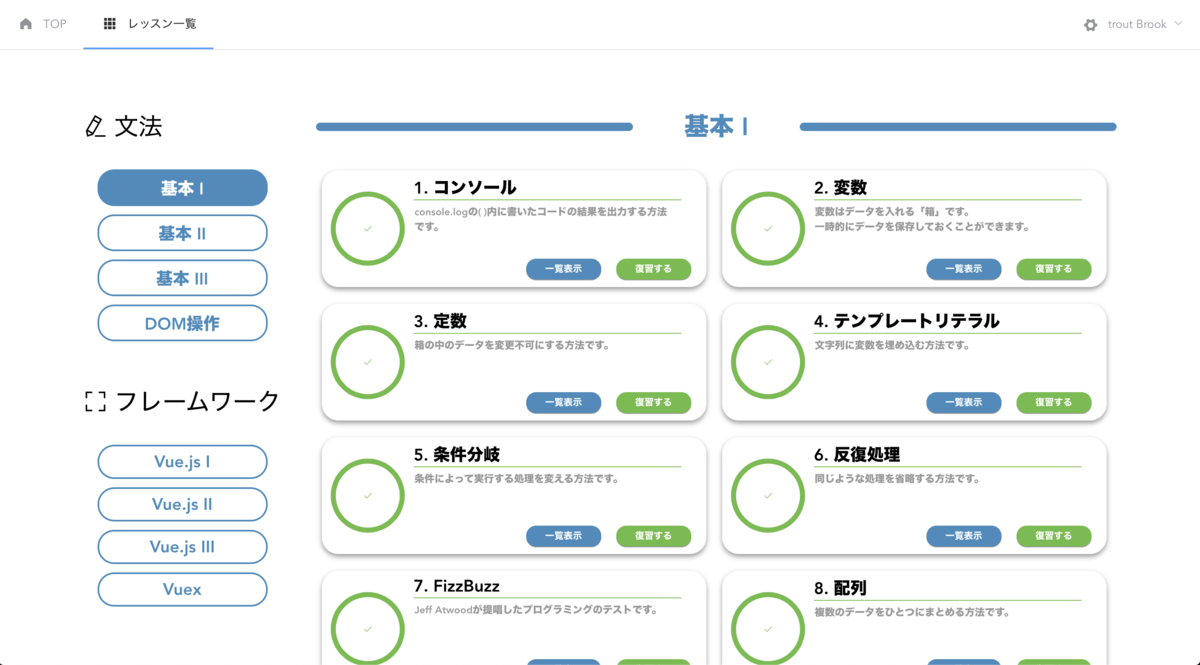Click the home icon beside TOP
Screen dimensions: 1200x665
[26, 24]
